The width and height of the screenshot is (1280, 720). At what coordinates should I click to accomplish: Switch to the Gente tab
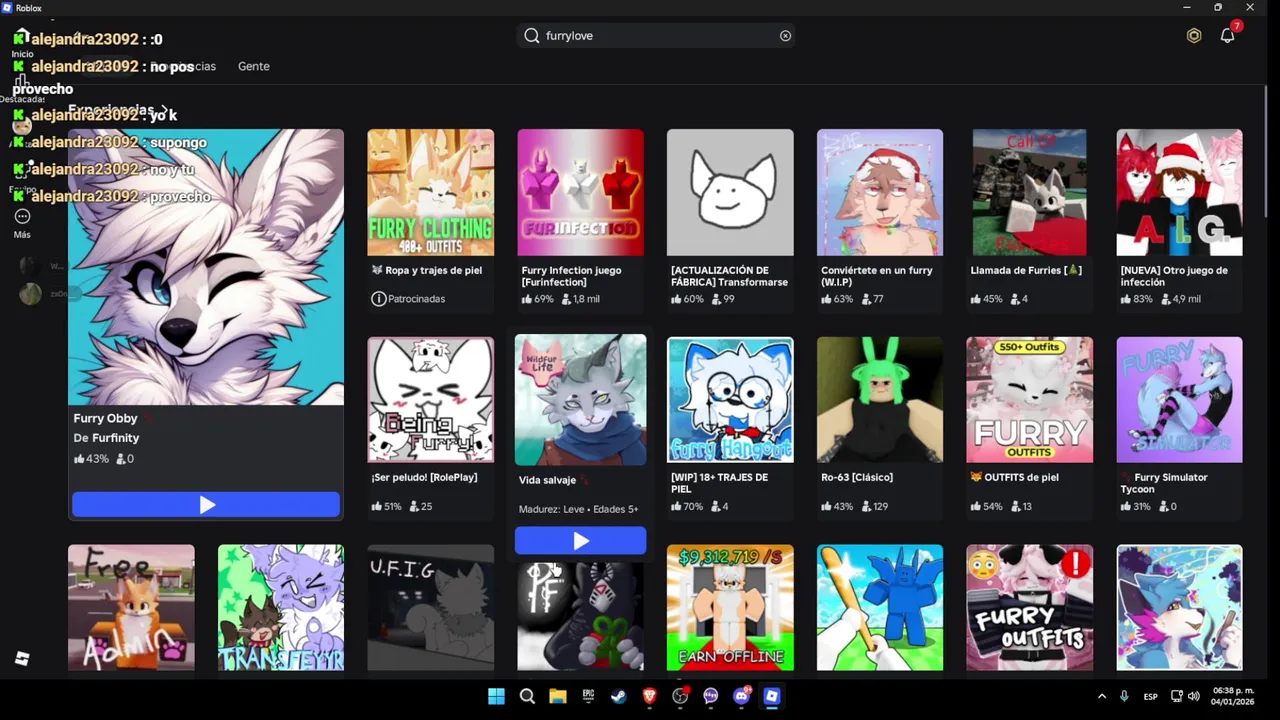[x=254, y=66]
